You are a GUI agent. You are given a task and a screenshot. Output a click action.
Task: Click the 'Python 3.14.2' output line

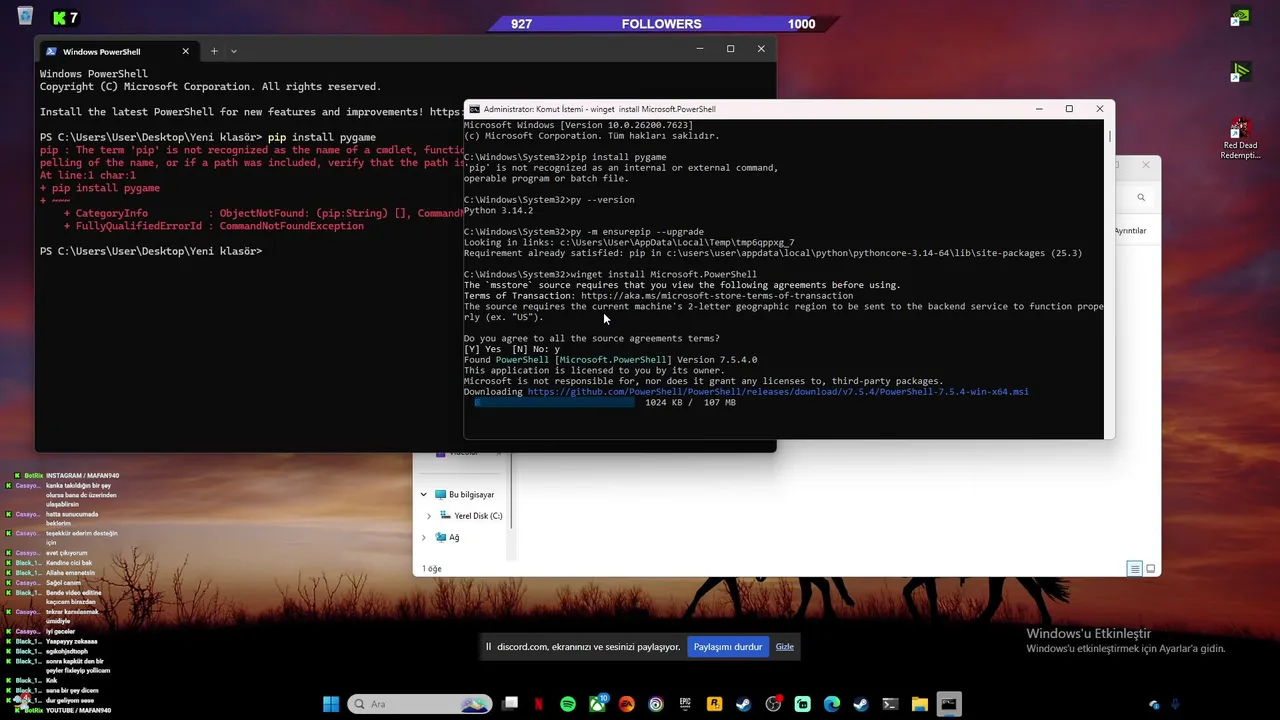pyautogui.click(x=498, y=211)
